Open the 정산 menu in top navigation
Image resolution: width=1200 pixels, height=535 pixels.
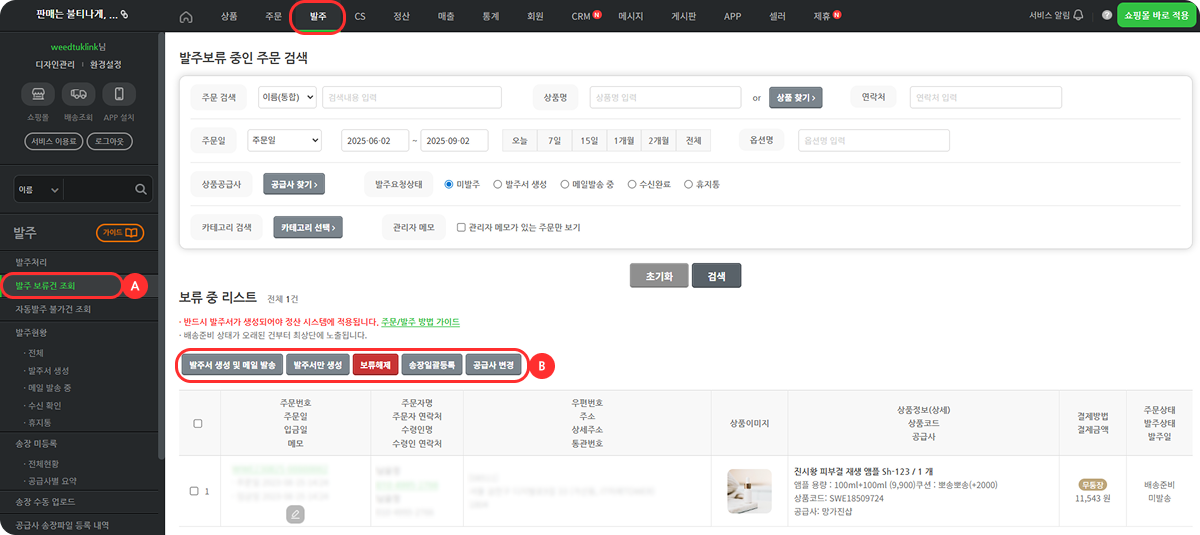401,17
